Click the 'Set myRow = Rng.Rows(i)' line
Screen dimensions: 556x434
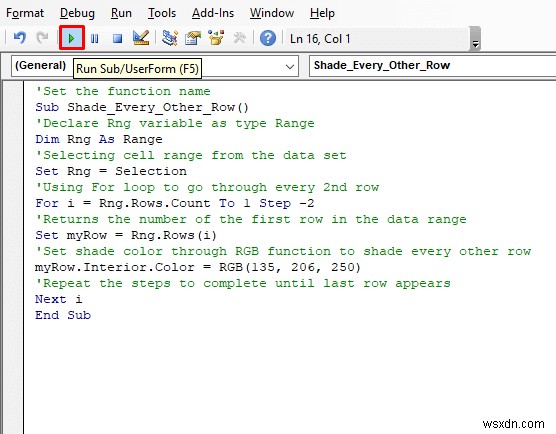tap(126, 235)
